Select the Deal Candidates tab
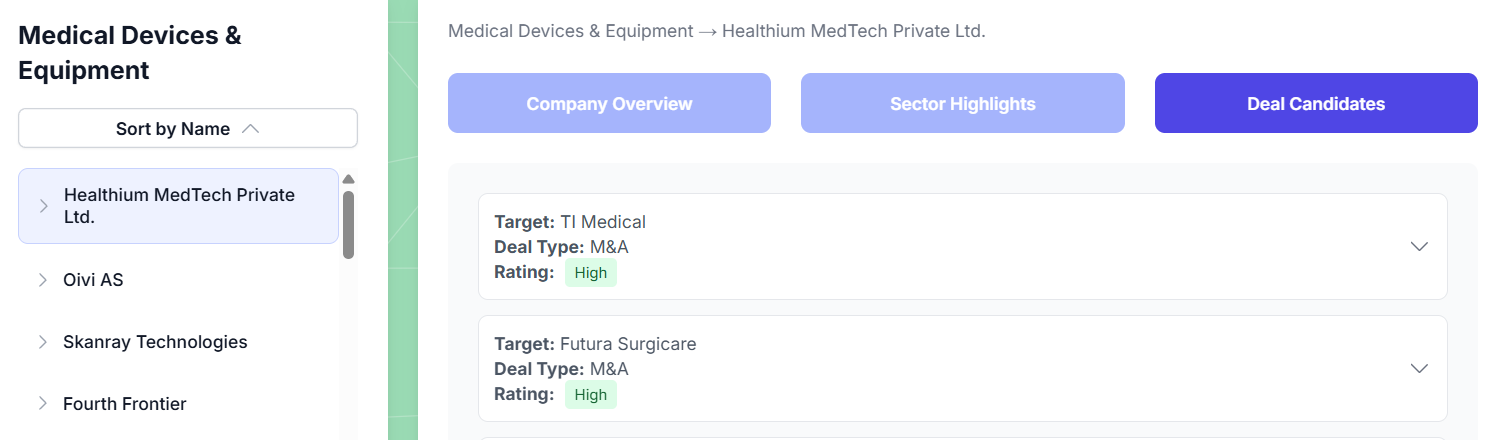This screenshot has height=440, width=1492. pos(1315,103)
